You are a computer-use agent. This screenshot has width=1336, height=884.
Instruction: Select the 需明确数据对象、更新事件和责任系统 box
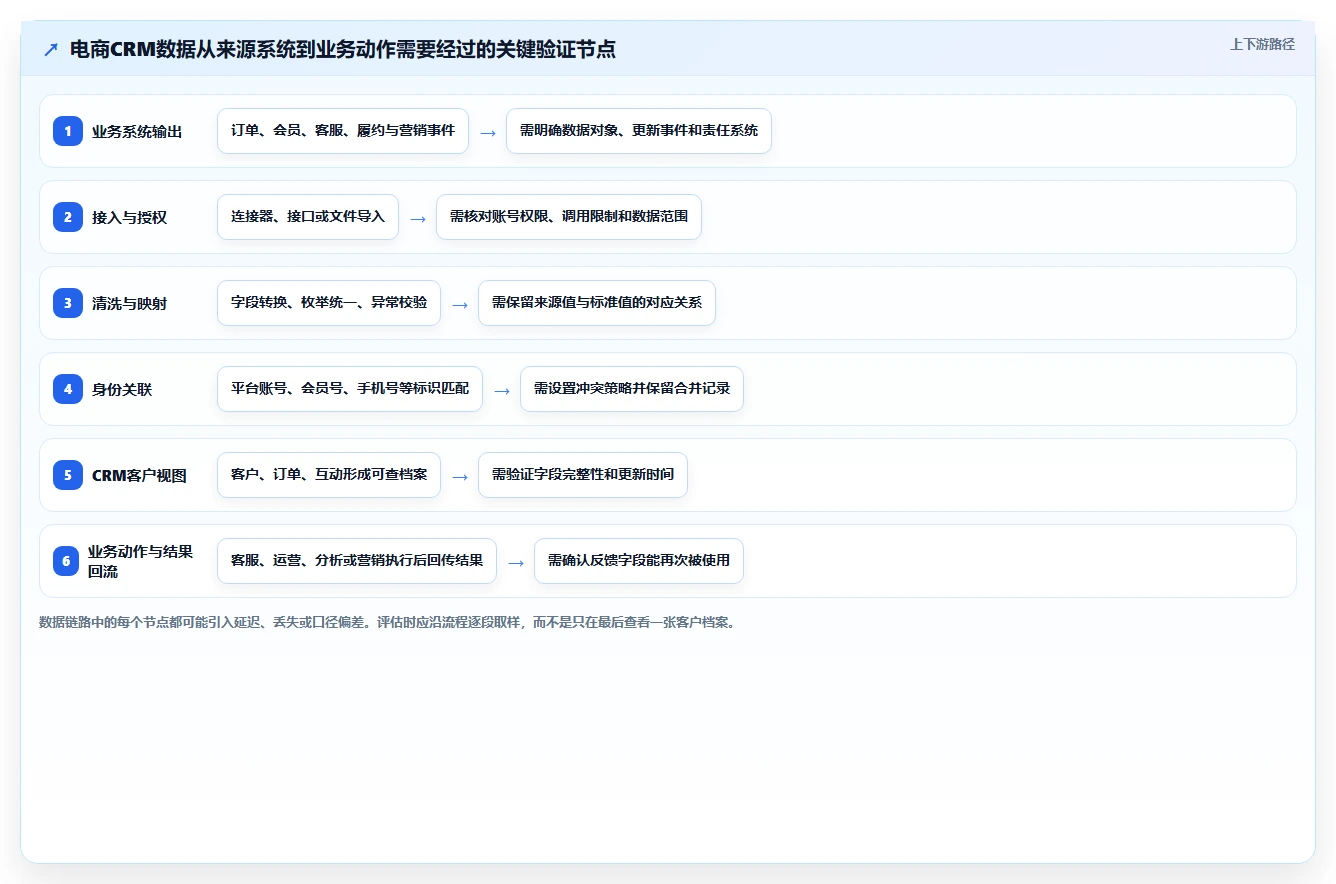pos(639,131)
